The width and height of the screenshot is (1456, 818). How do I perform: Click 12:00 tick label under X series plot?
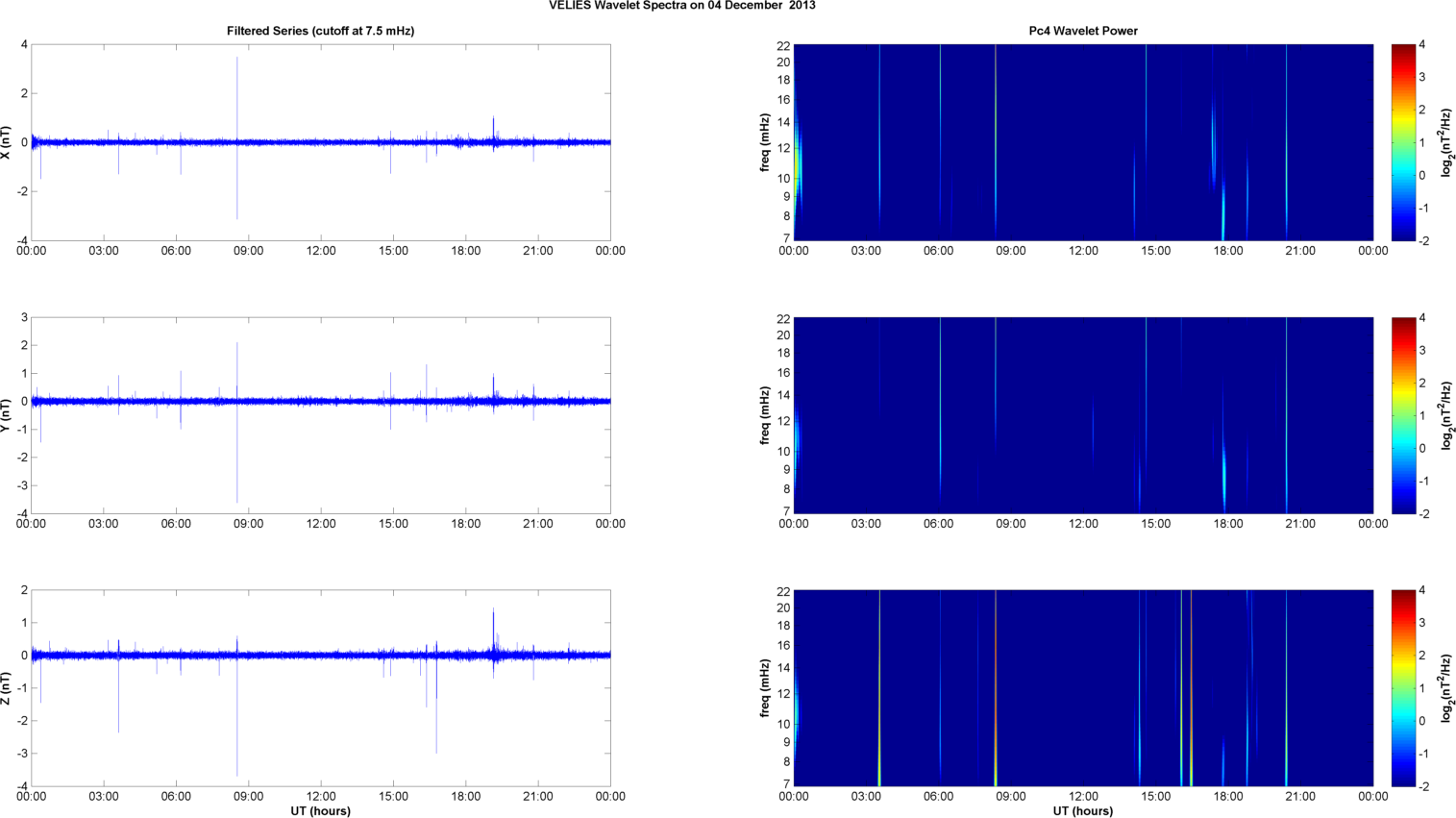point(320,251)
